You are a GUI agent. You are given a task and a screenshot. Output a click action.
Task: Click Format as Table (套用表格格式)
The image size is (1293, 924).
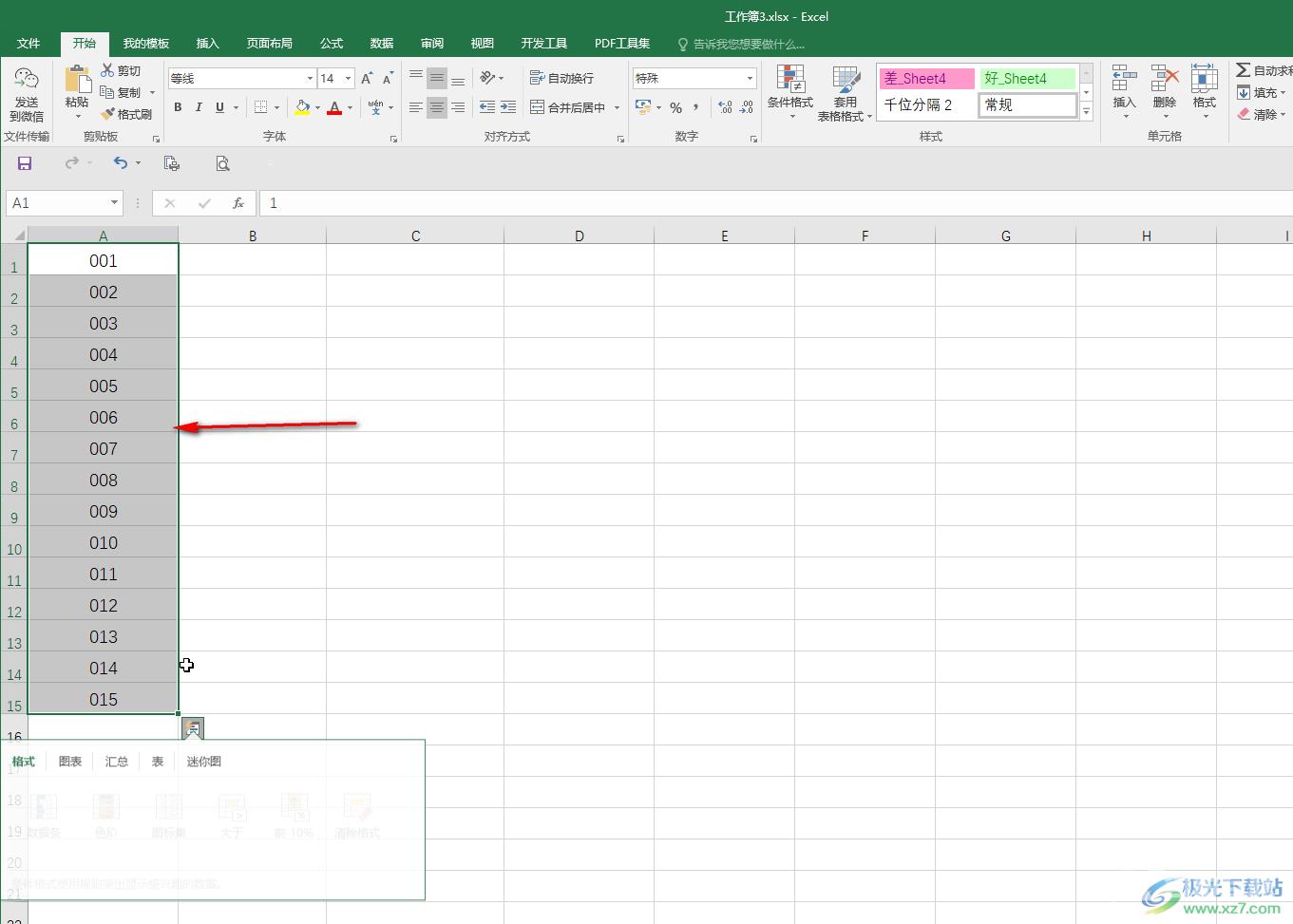pos(845,93)
